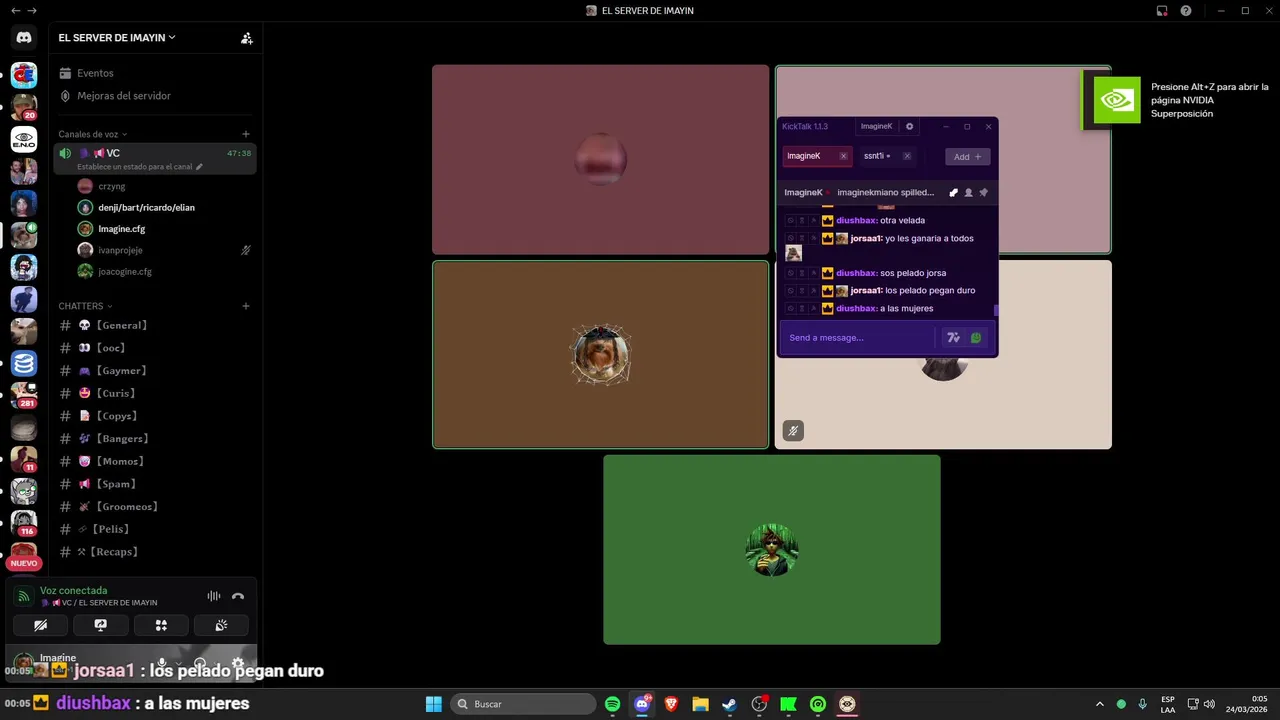Image resolution: width=1280 pixels, height=720 pixels.
Task: Focus the Send a message input
Action: [x=859, y=338]
